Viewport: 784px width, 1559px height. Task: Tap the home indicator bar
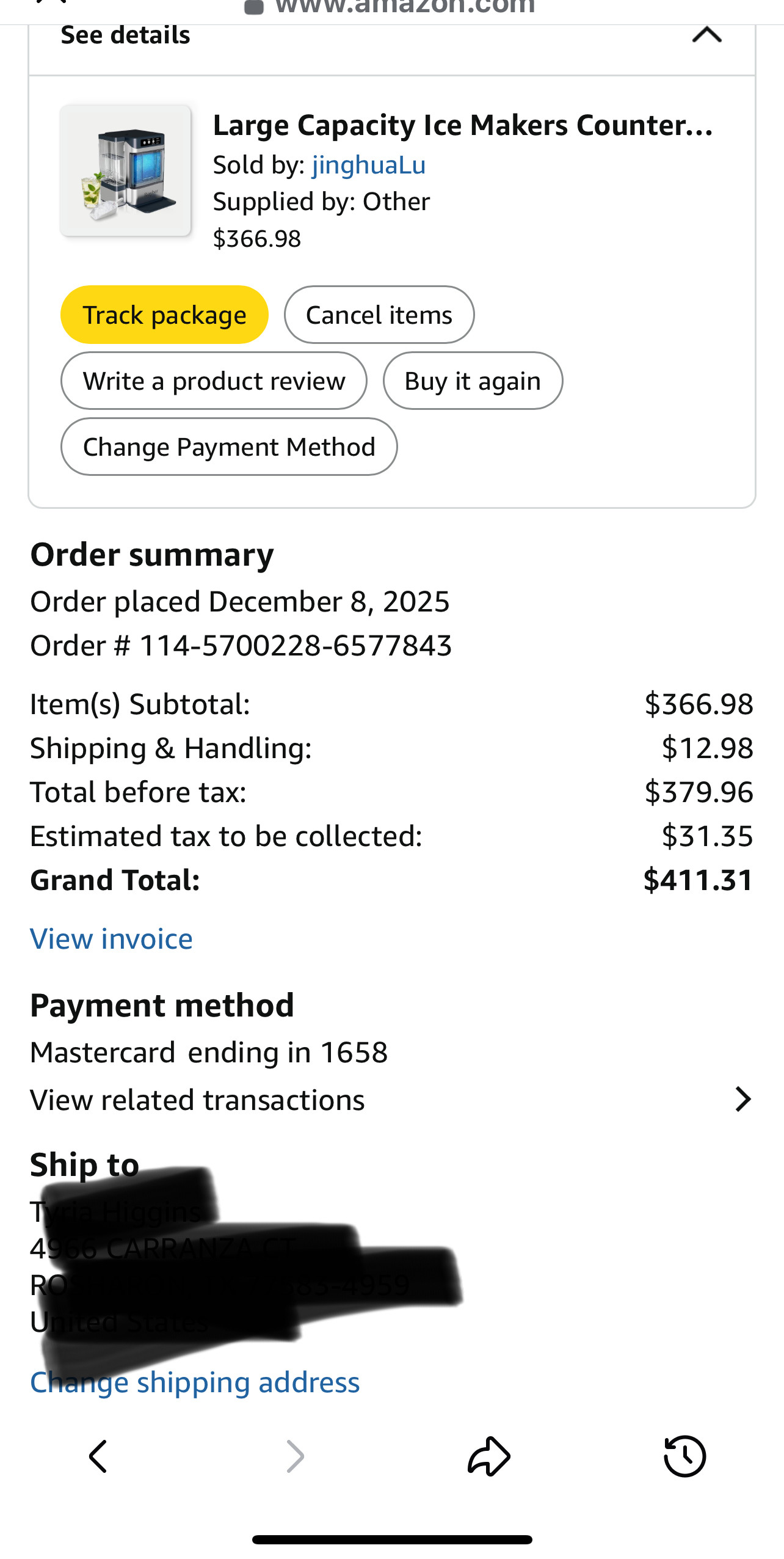[392, 1539]
